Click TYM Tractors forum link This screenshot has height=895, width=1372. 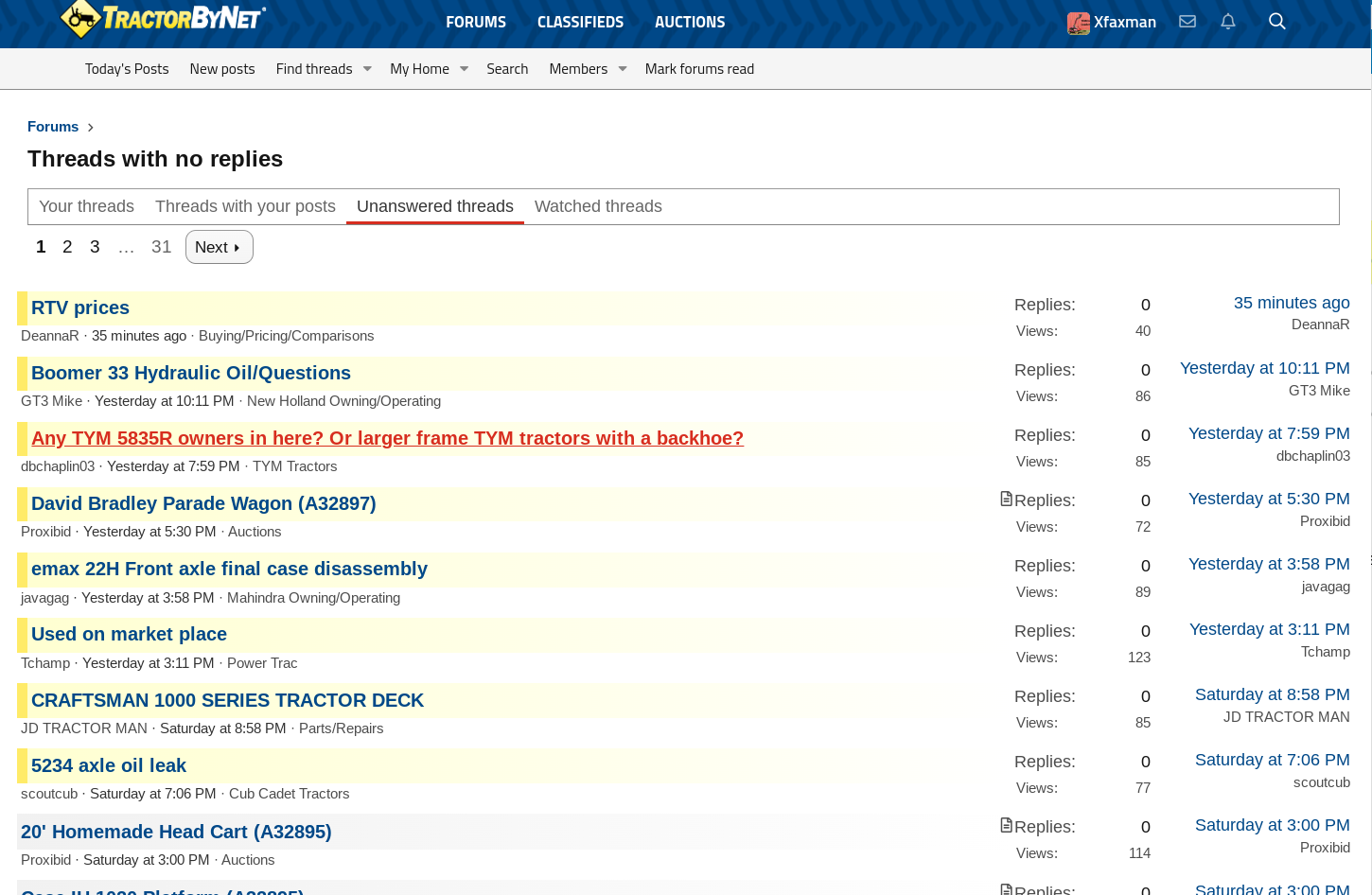coord(294,466)
